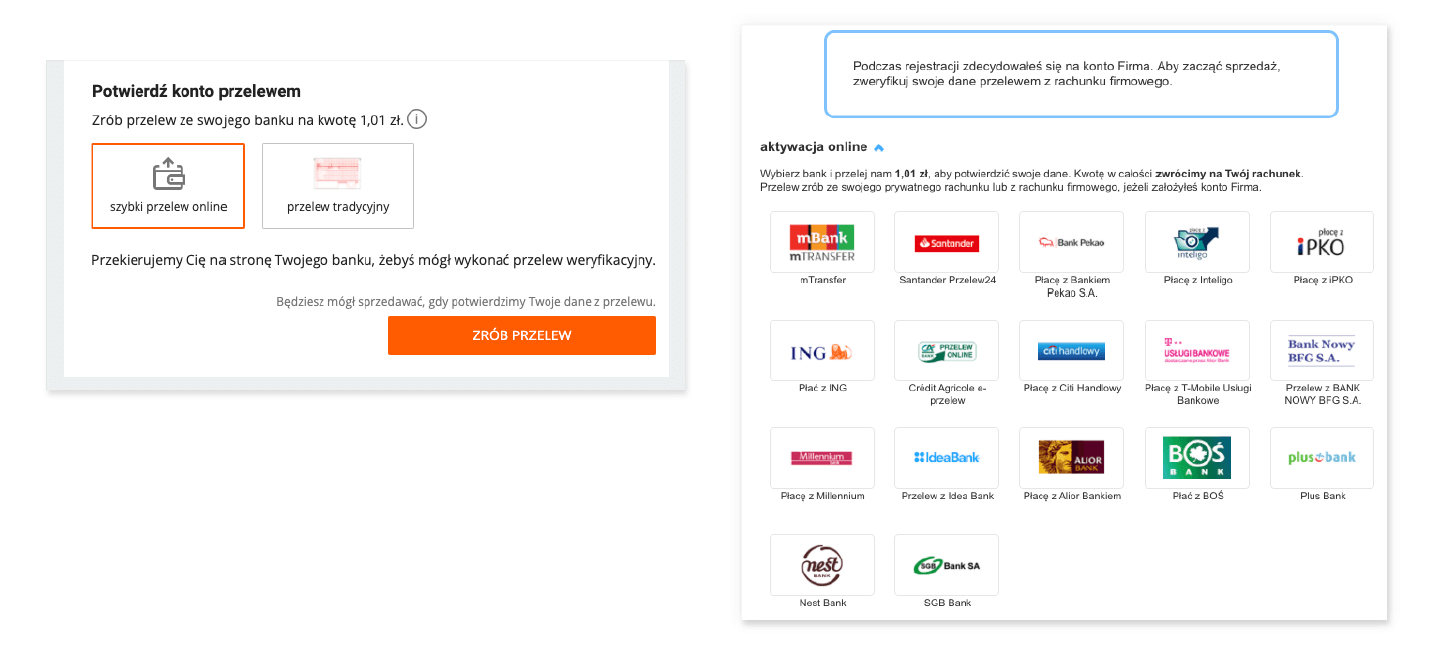The width and height of the screenshot is (1440, 656).
Task: Select szybki przelew online option
Action: point(168,186)
